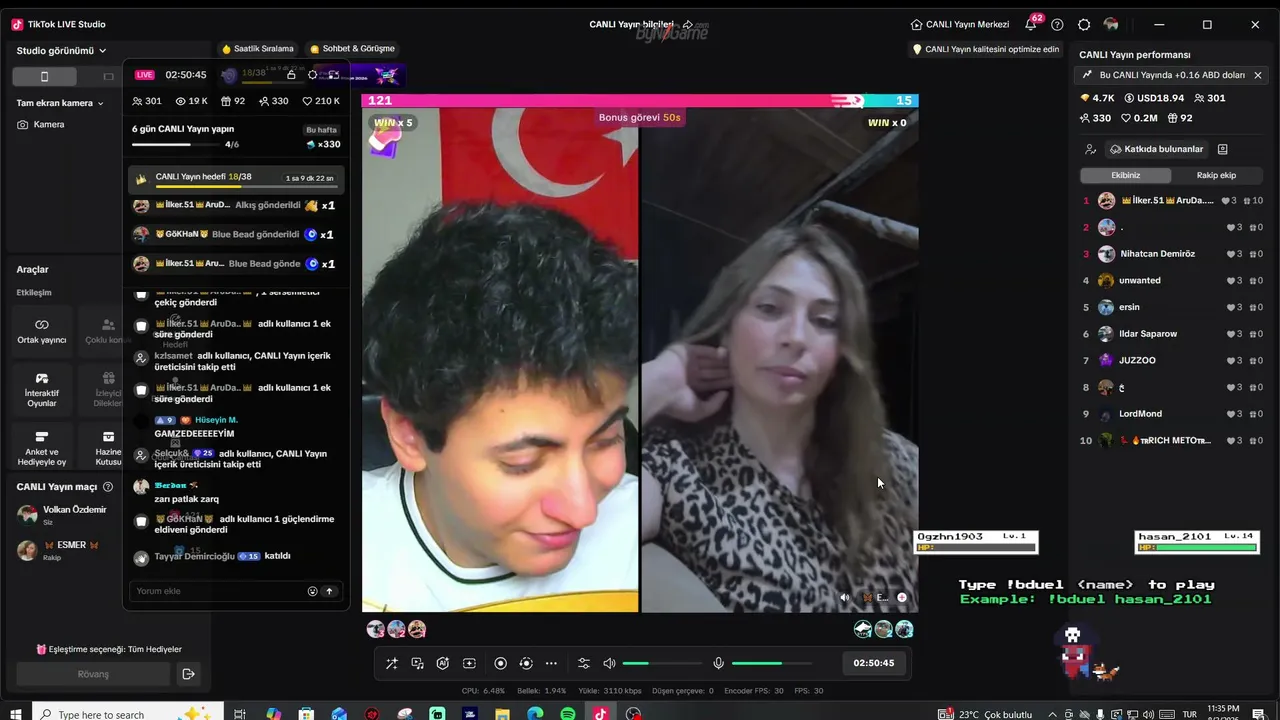Open Eşleştirme seçeneği: Tüm Hediyeler
The width and height of the screenshot is (1280, 720).
pyautogui.click(x=109, y=649)
